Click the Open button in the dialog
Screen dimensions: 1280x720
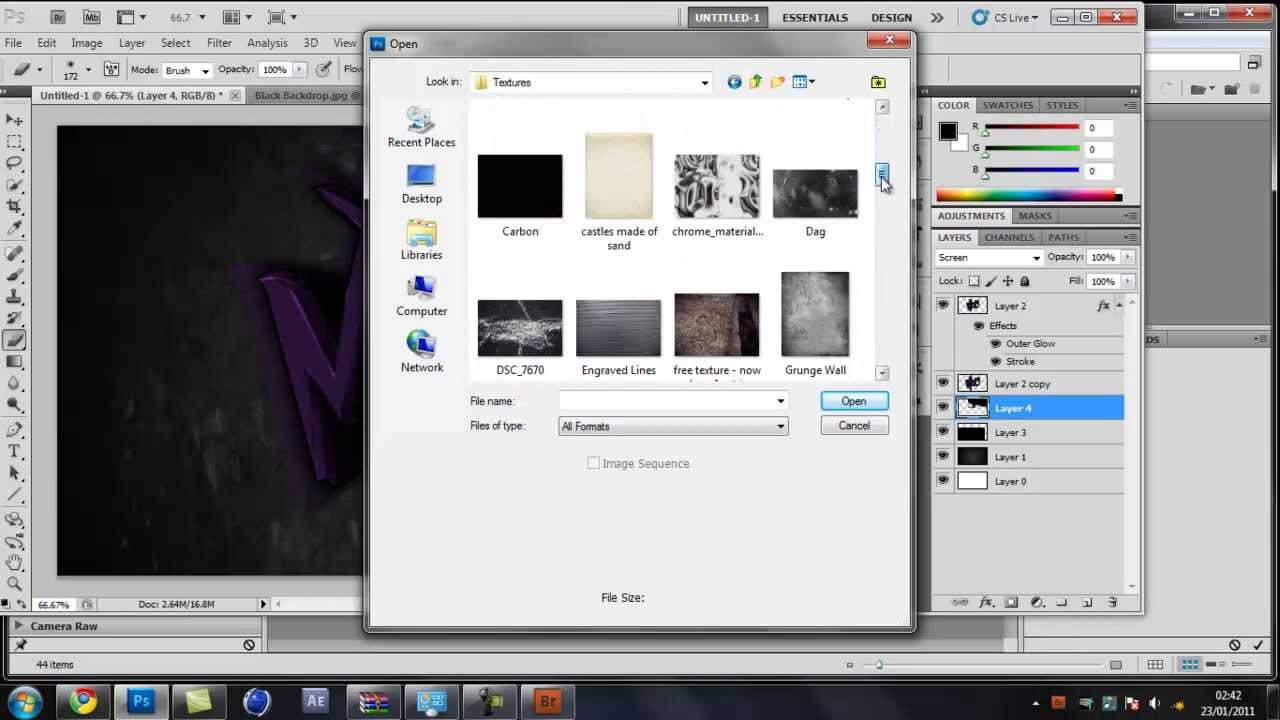[854, 401]
